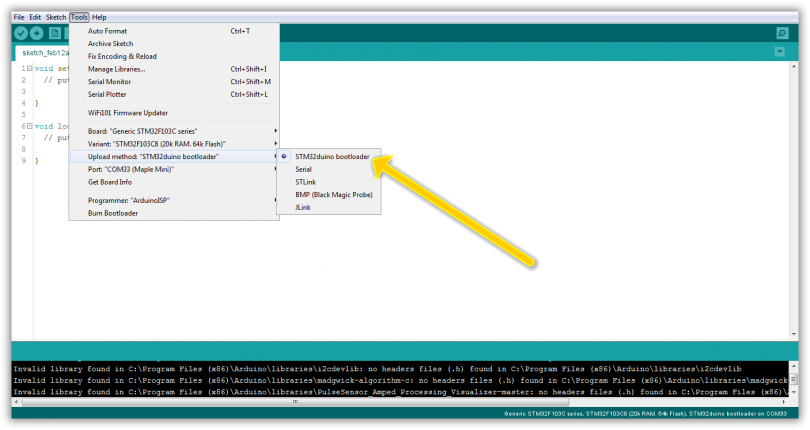Image resolution: width=810 pixels, height=430 pixels.
Task: Click the New sketch icon
Action: click(54, 33)
